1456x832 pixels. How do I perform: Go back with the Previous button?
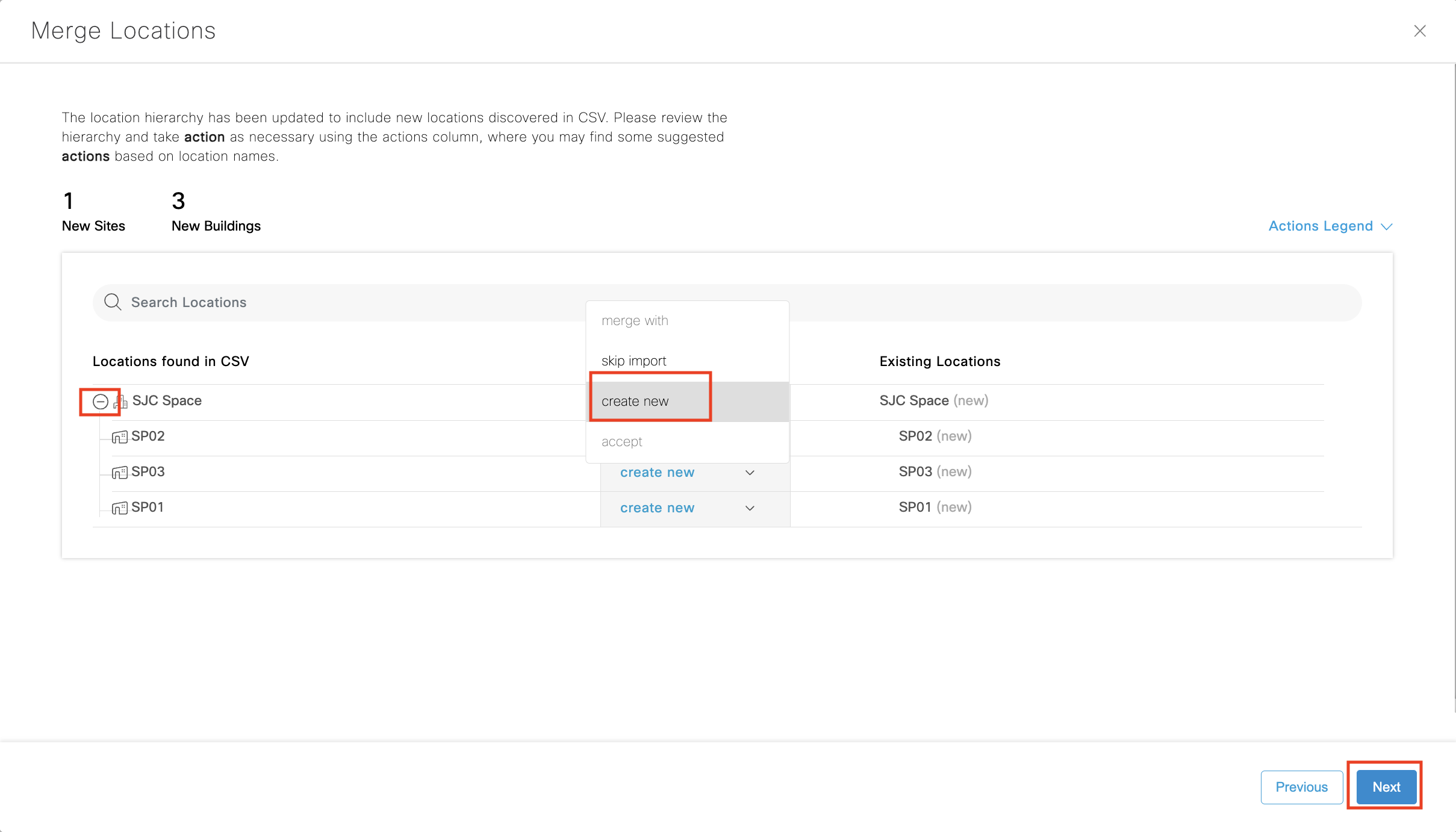coord(1301,787)
